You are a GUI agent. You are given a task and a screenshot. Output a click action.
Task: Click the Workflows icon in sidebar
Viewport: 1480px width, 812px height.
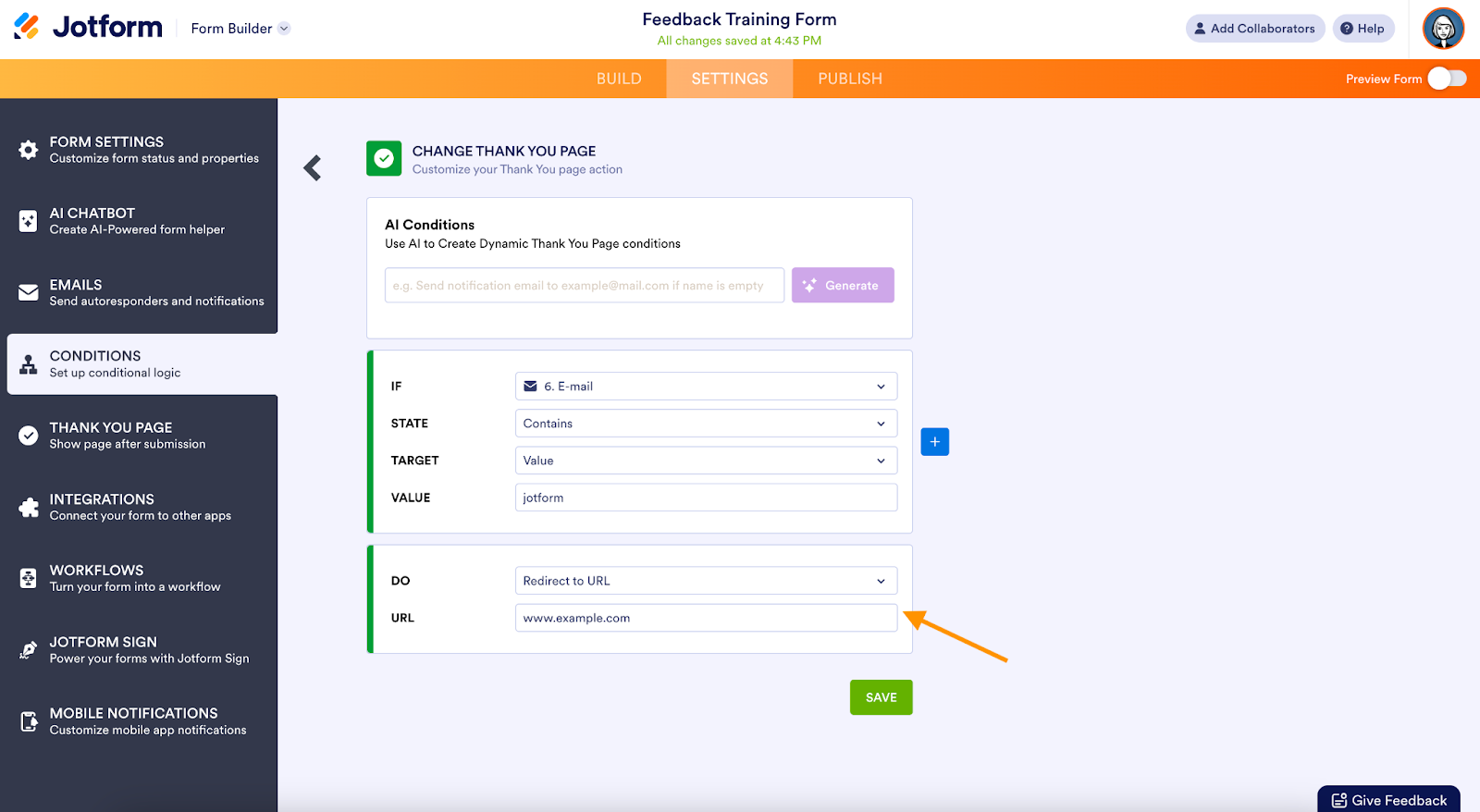pyautogui.click(x=29, y=578)
